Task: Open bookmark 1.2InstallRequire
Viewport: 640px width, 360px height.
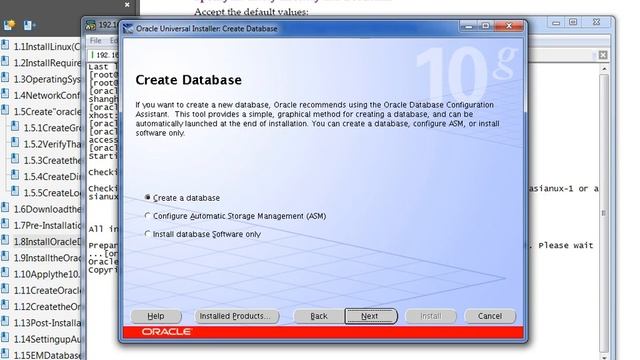Action: (47, 63)
